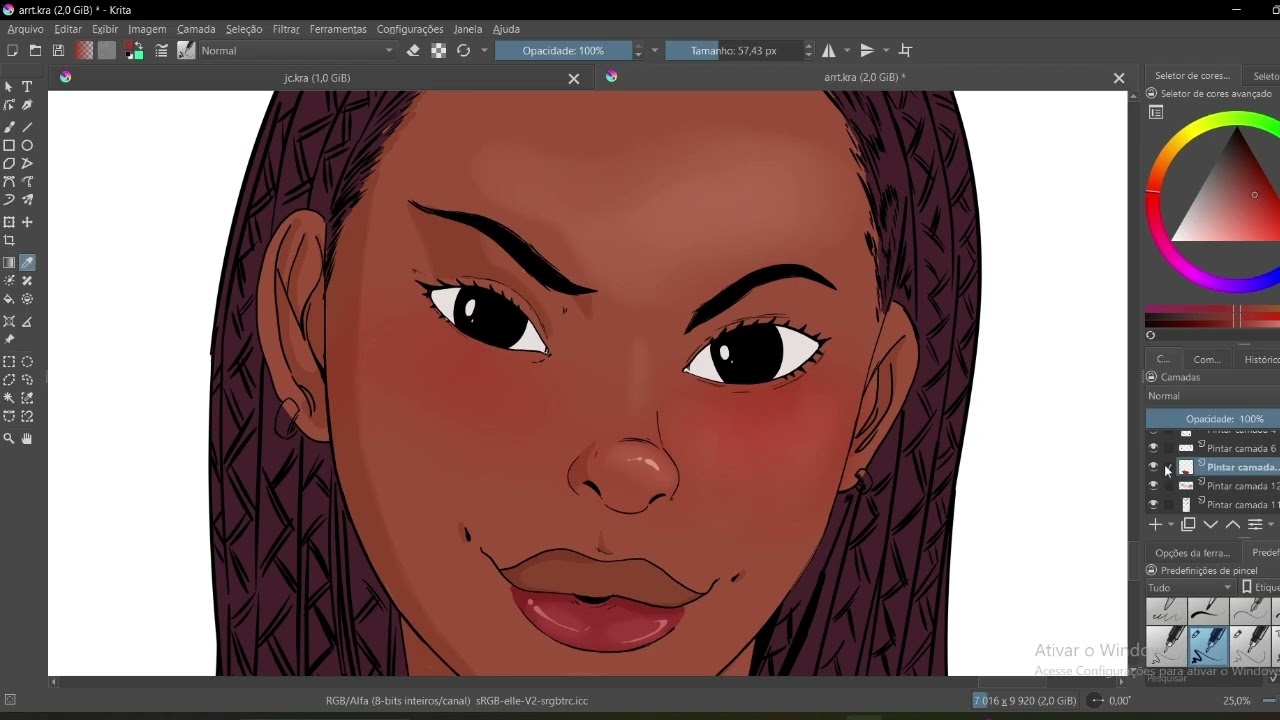Open the Opções da ferra... tab
This screenshot has height=720, width=1280.
point(1192,553)
